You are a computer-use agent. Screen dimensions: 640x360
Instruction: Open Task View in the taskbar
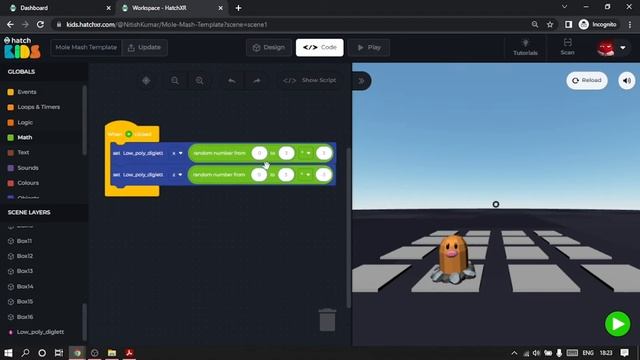[x=59, y=353]
